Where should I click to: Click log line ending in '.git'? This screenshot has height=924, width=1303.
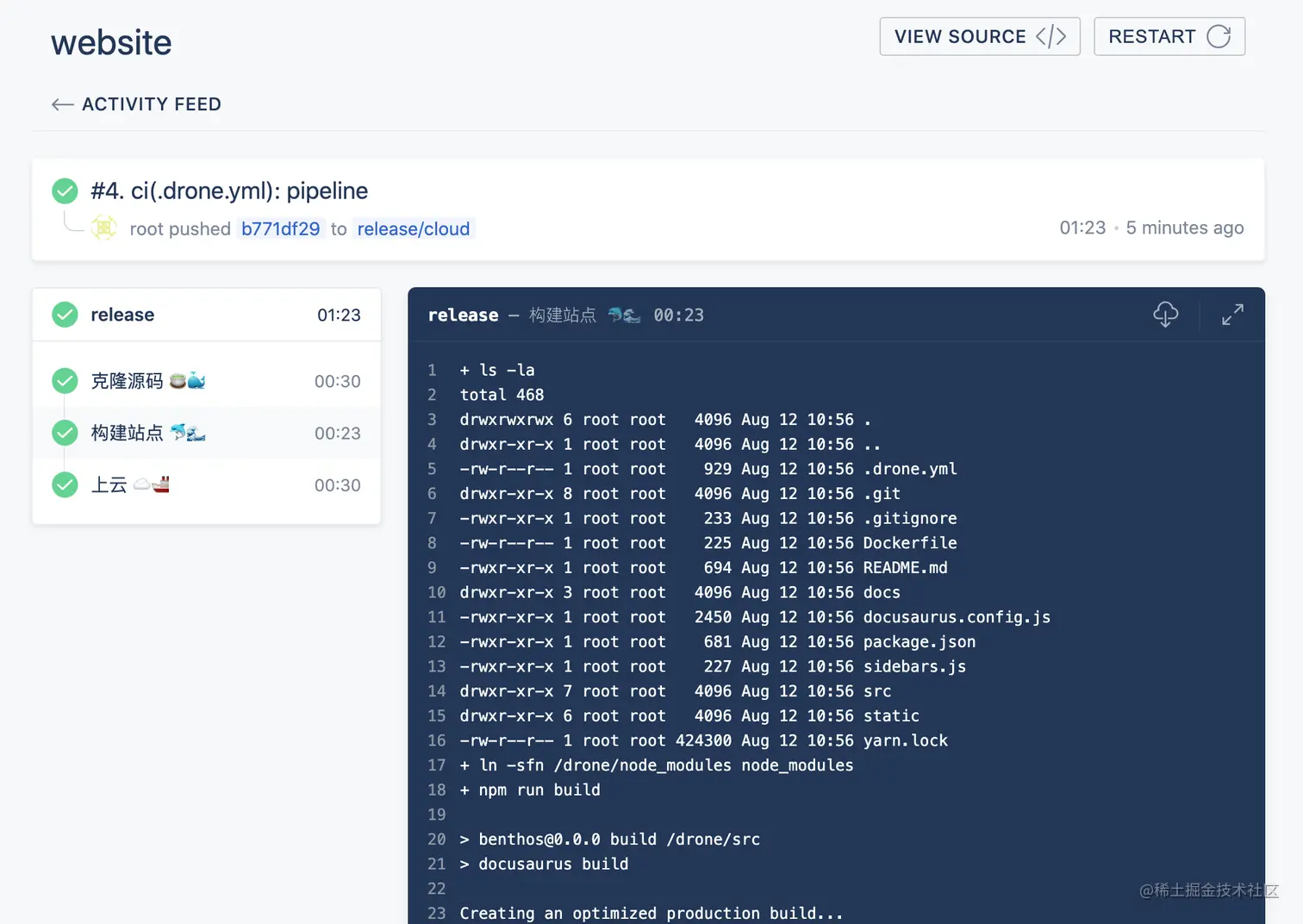tap(680, 494)
